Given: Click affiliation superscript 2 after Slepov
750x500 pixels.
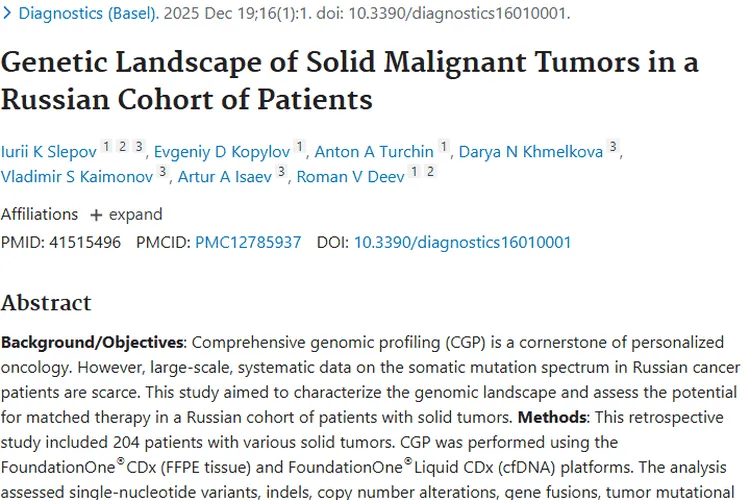Looking at the screenshot, I should click(122, 148).
